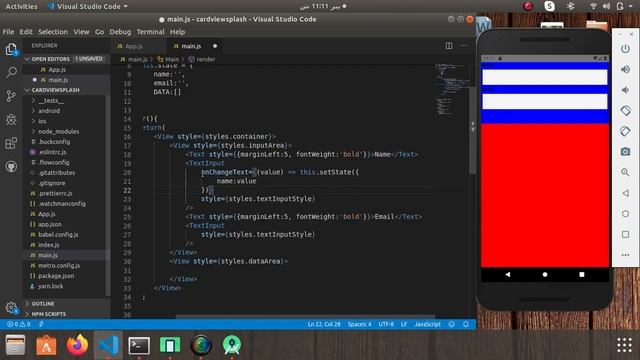Click Ln 22, Col 28 cursor position

point(324,324)
